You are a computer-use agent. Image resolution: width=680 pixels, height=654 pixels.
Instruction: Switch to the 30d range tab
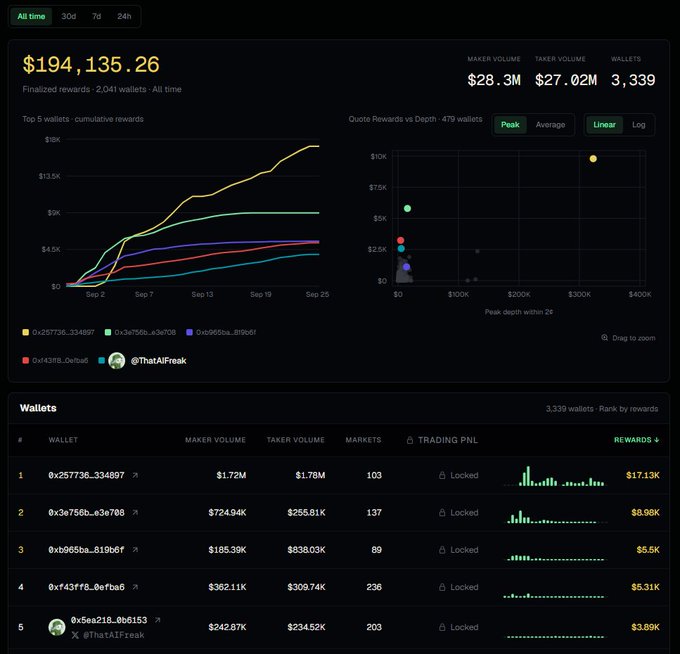[x=69, y=16]
